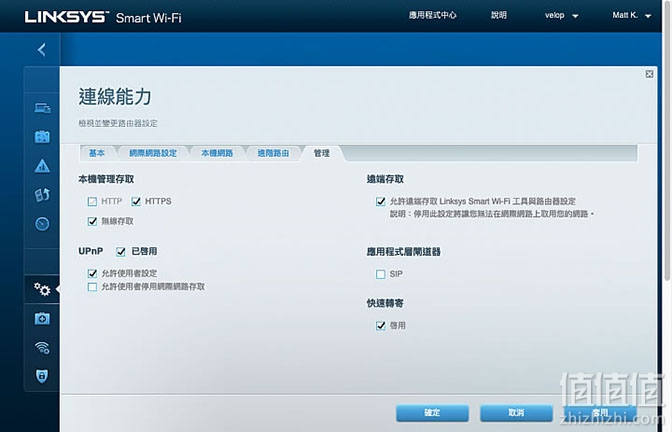Click the 本機管理存取 section label
The image size is (672, 432).
tap(106, 179)
